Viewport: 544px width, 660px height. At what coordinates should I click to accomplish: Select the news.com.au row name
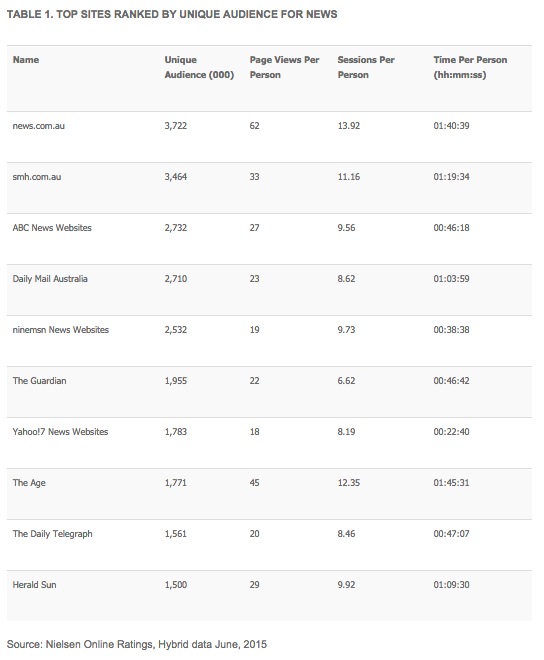[x=39, y=126]
